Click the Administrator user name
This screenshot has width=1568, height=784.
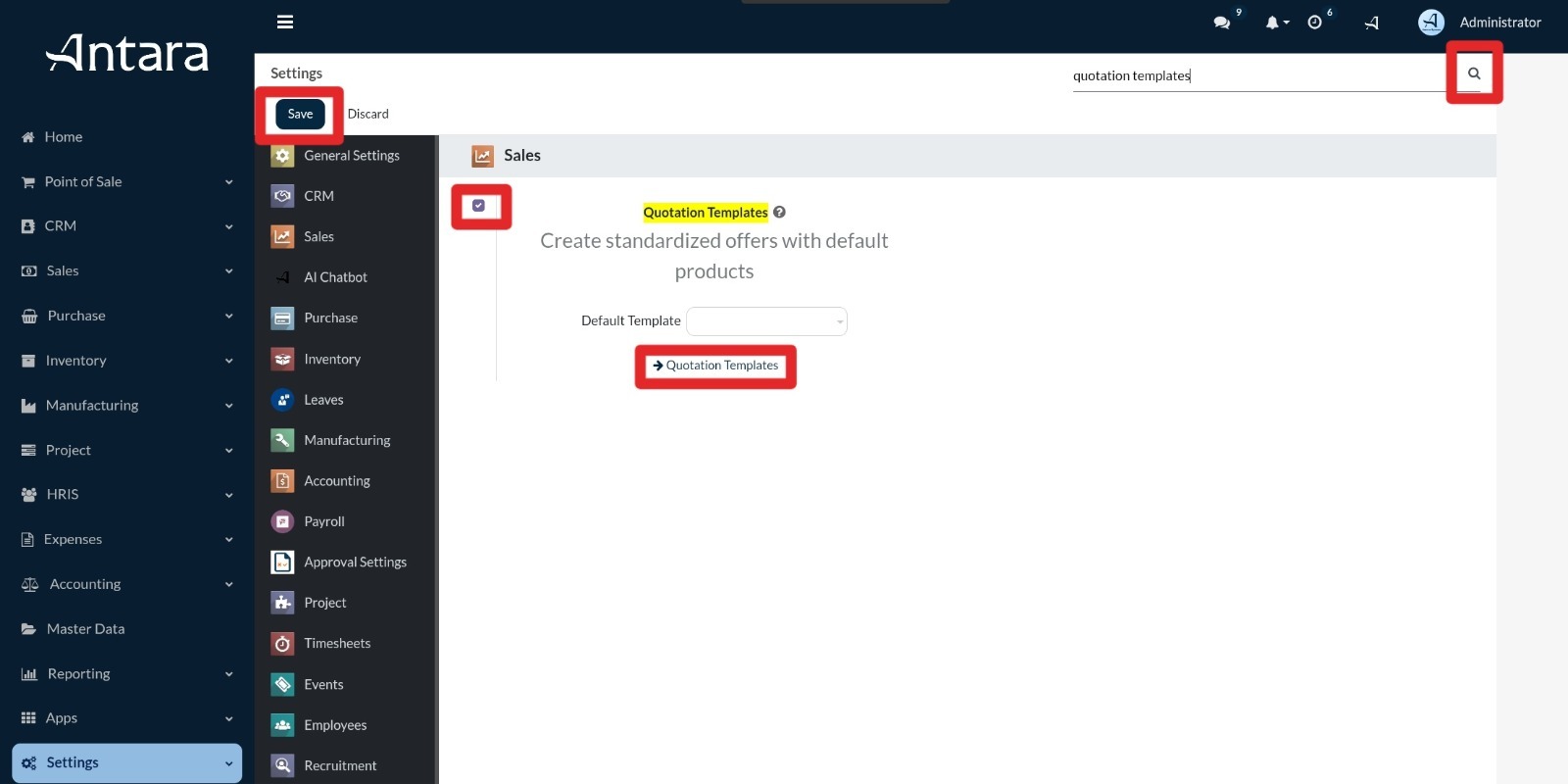[1500, 22]
